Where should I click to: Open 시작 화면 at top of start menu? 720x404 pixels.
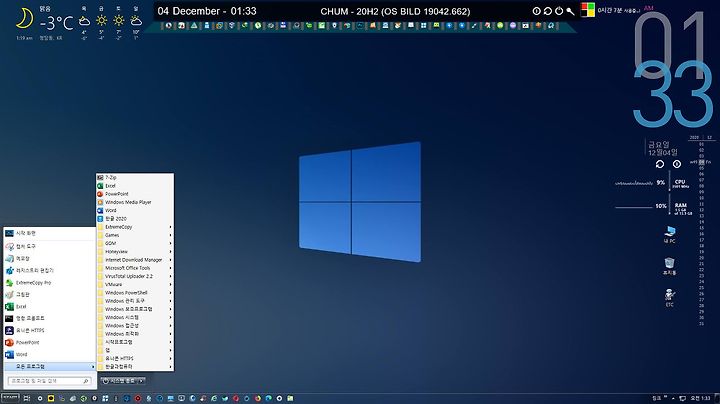50,233
